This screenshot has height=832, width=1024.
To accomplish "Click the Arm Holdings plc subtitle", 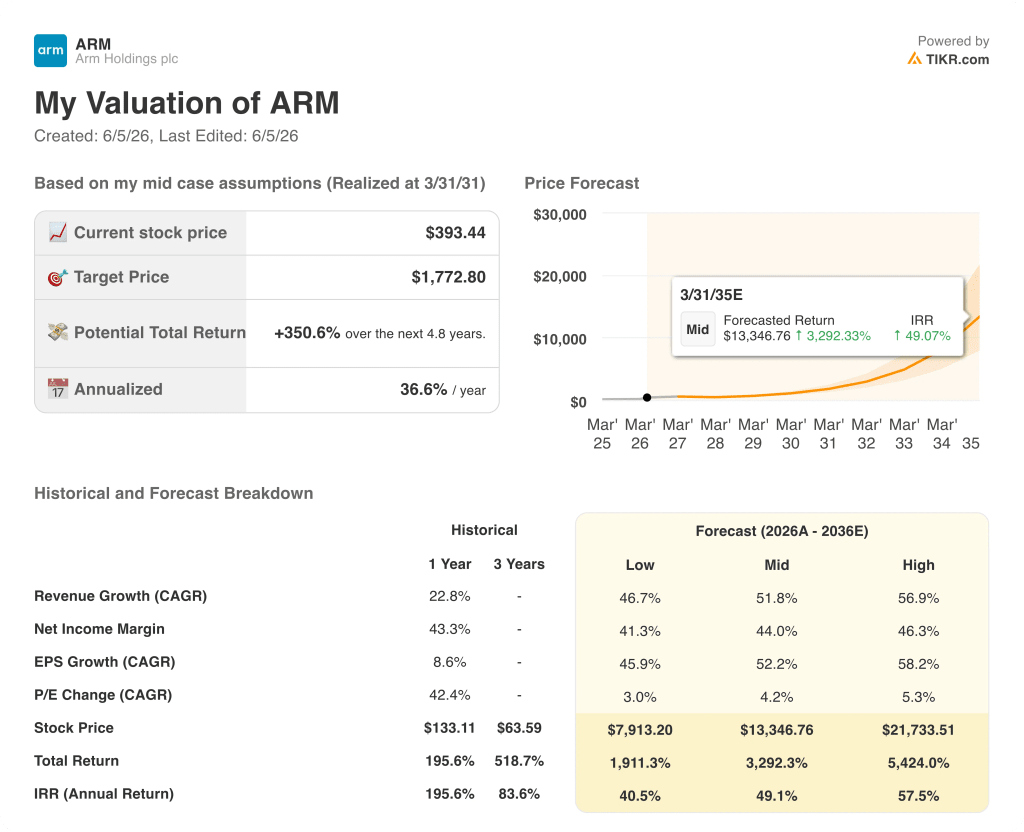I will pos(127,59).
